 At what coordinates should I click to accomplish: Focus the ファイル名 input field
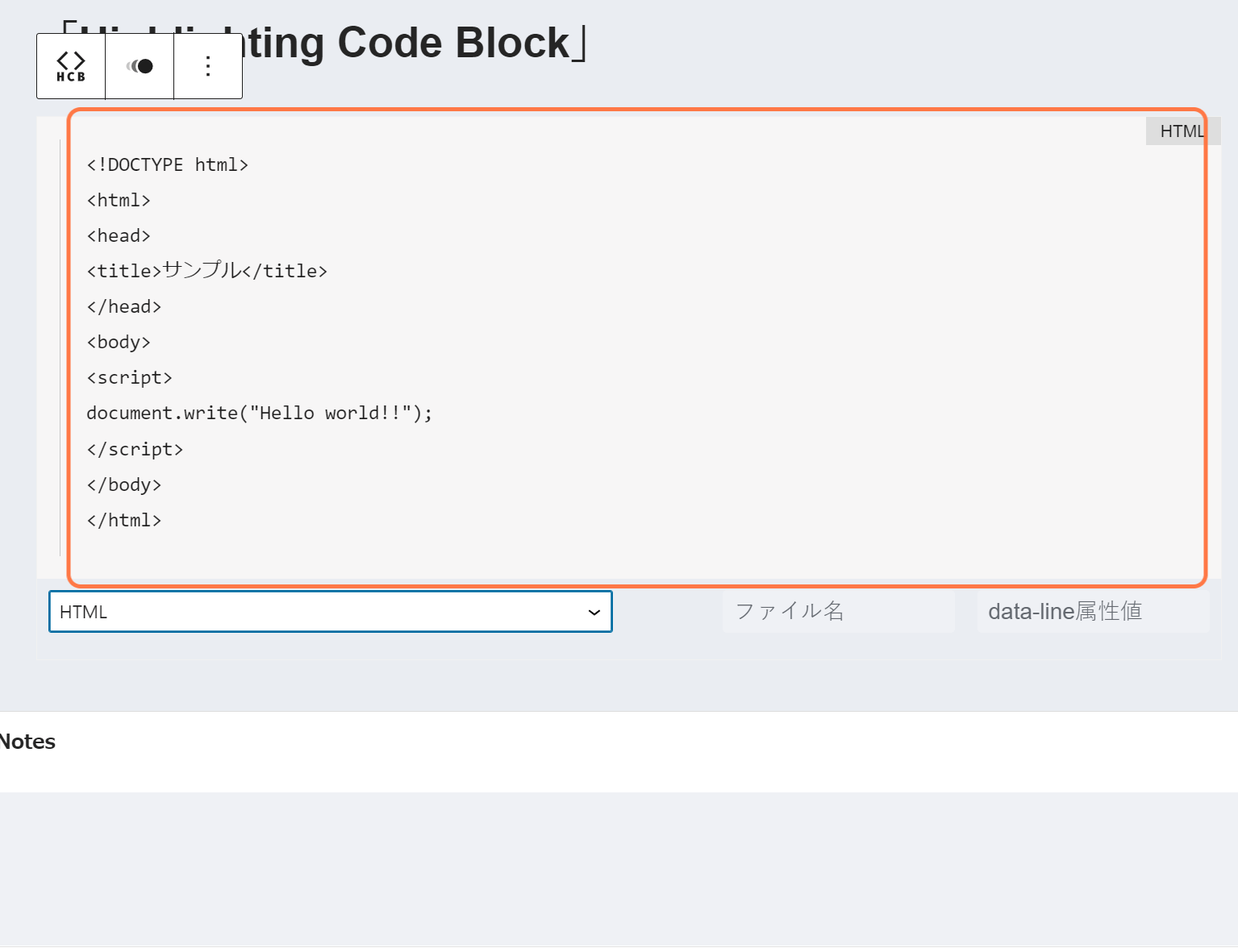839,612
